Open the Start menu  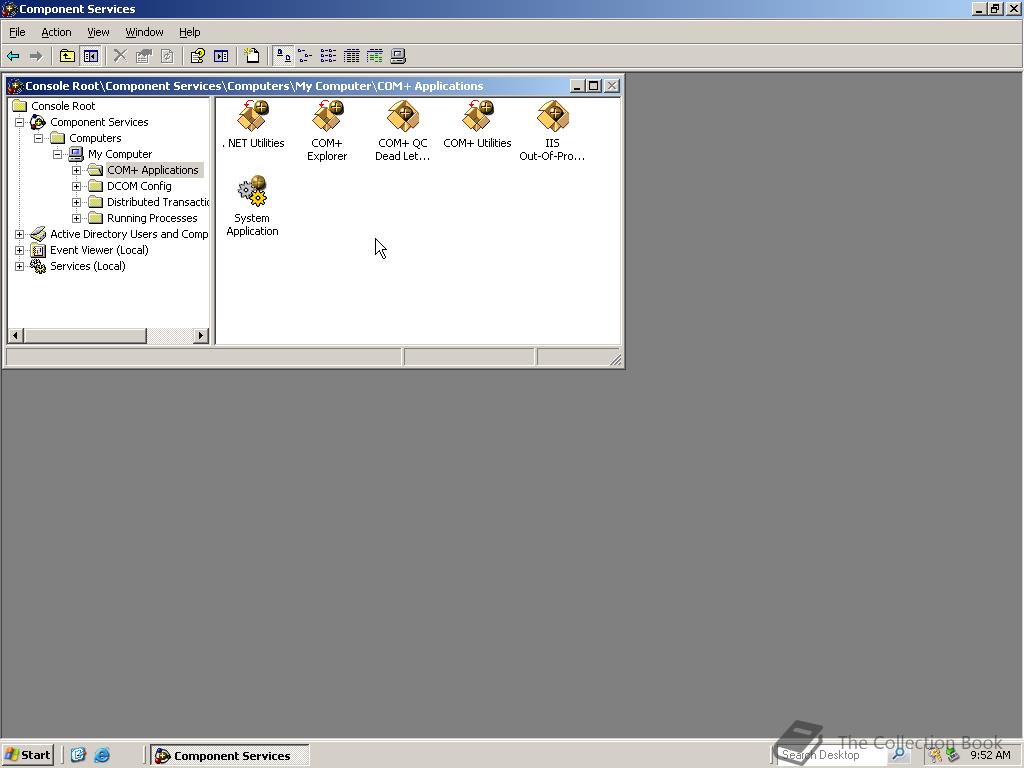pos(27,755)
